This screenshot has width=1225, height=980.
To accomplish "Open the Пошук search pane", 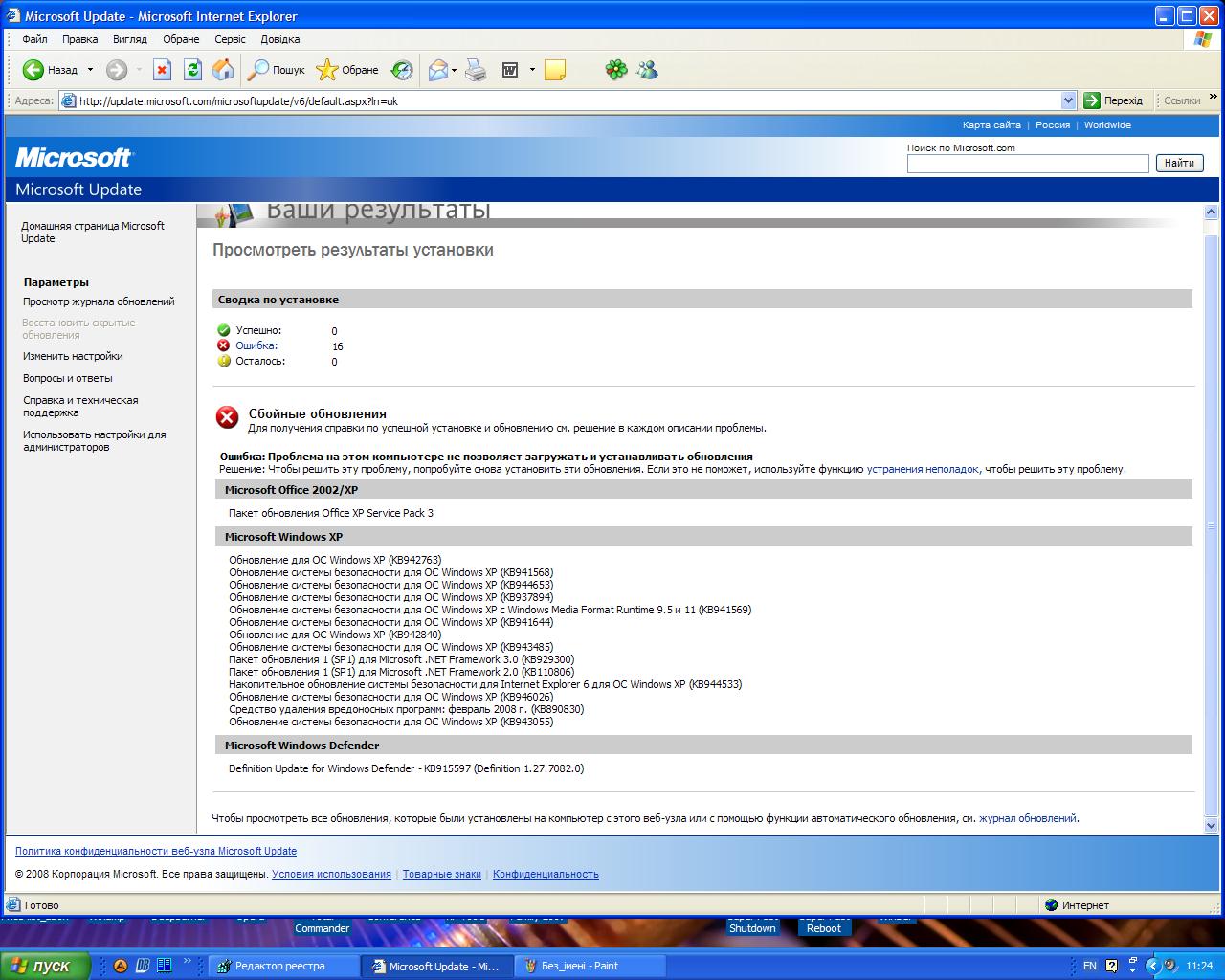I will 276,70.
